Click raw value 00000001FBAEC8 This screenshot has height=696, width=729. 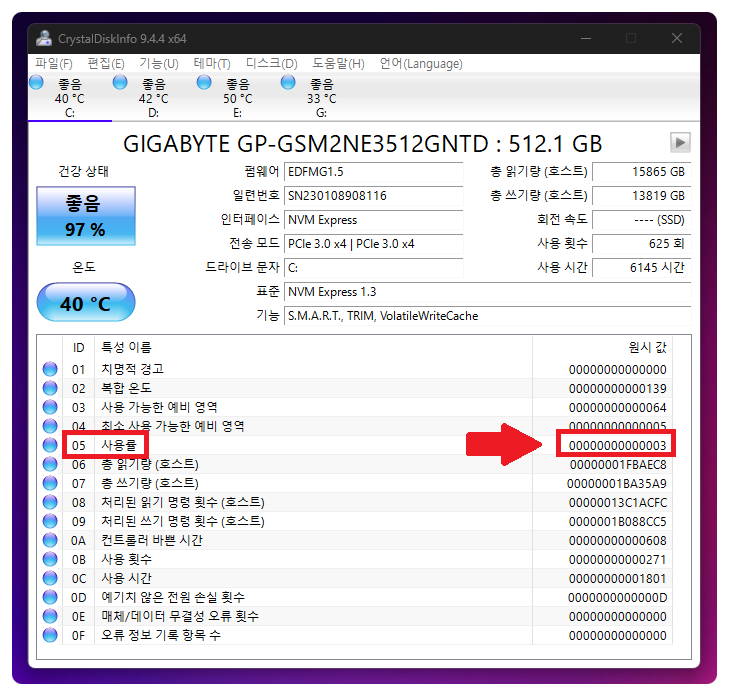click(x=618, y=464)
